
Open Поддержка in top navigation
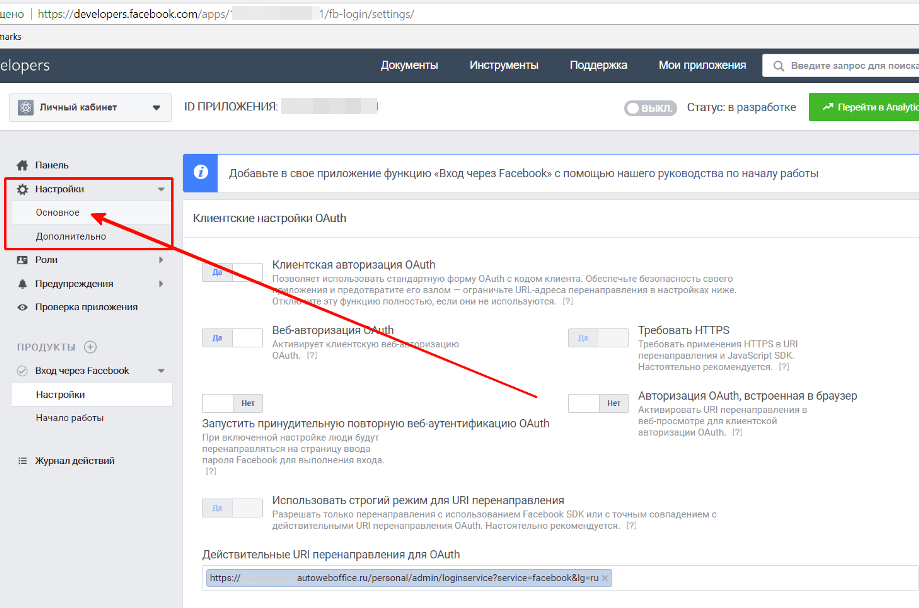[598, 66]
